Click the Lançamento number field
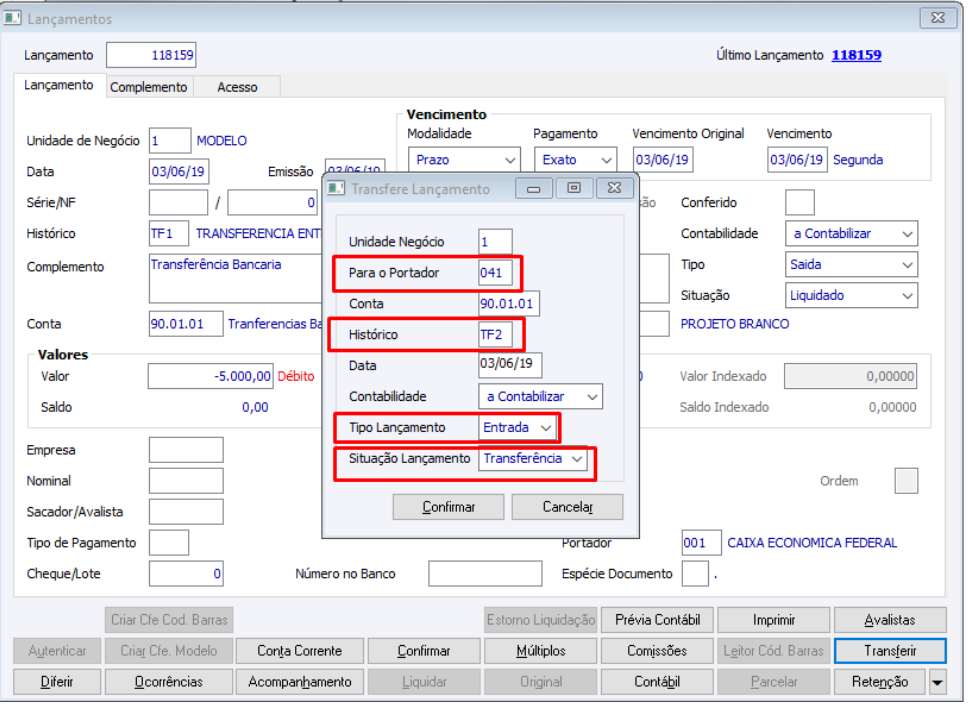The width and height of the screenshot is (968, 704). (151, 55)
